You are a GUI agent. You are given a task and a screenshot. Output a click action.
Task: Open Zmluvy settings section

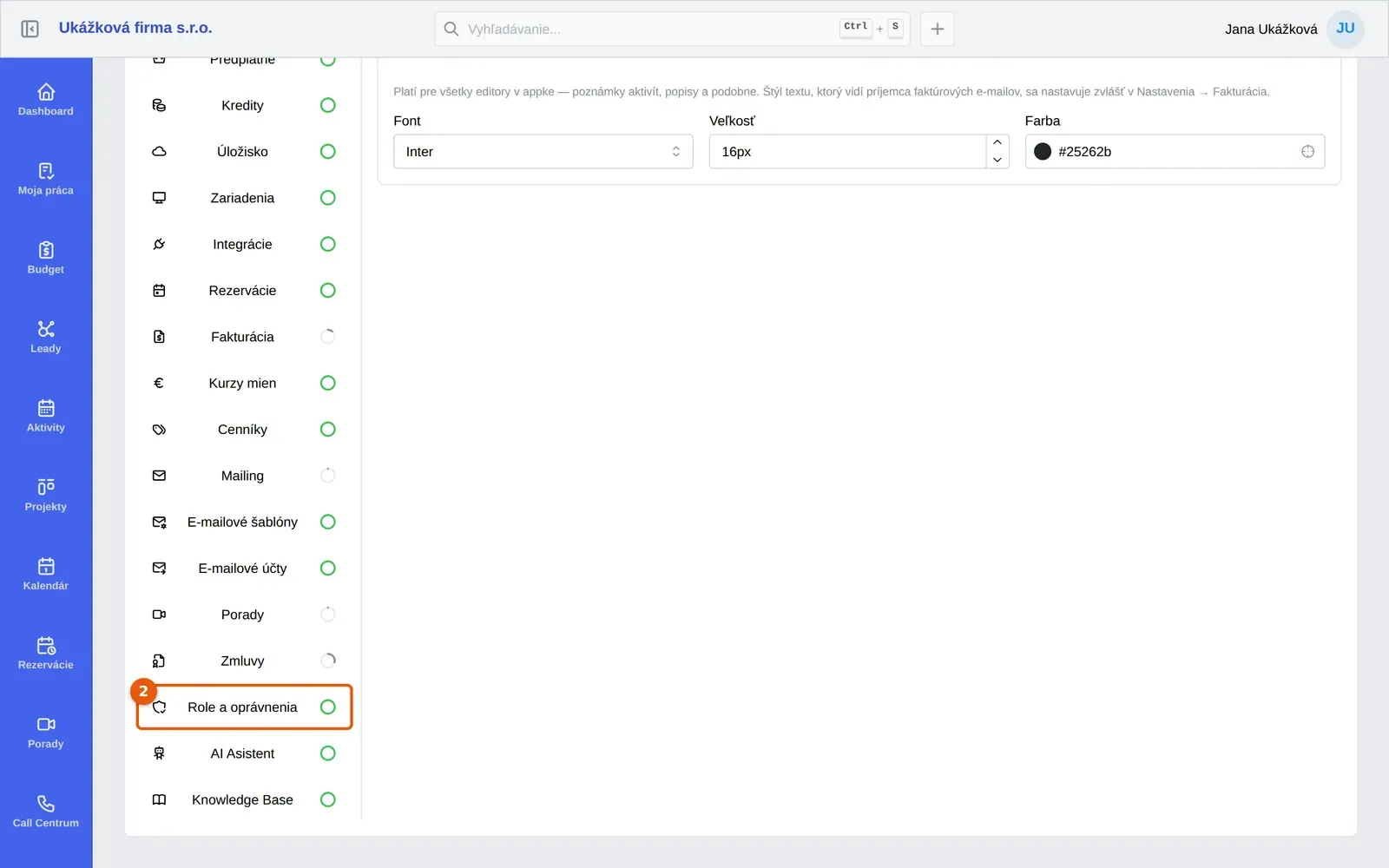pos(244,661)
